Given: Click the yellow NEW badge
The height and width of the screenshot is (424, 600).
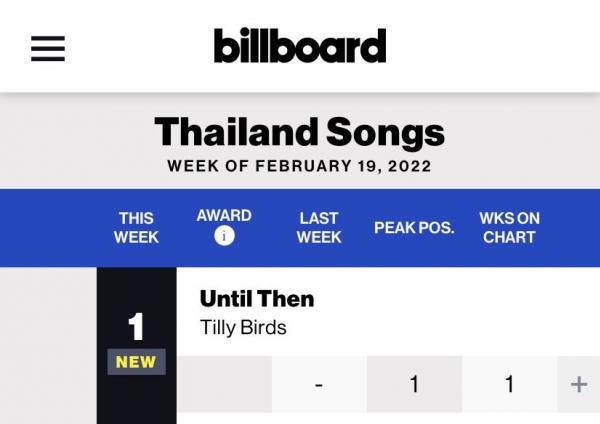Looking at the screenshot, I should (x=136, y=362).
